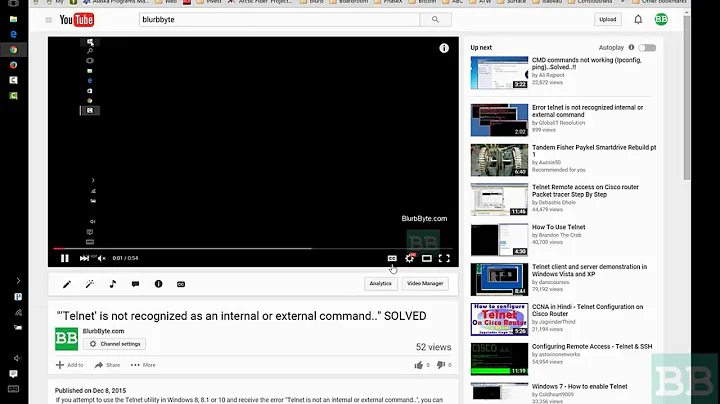Viewport: 720px width, 404px height.
Task: Open File Explorer from the taskbar
Action: pos(13,19)
